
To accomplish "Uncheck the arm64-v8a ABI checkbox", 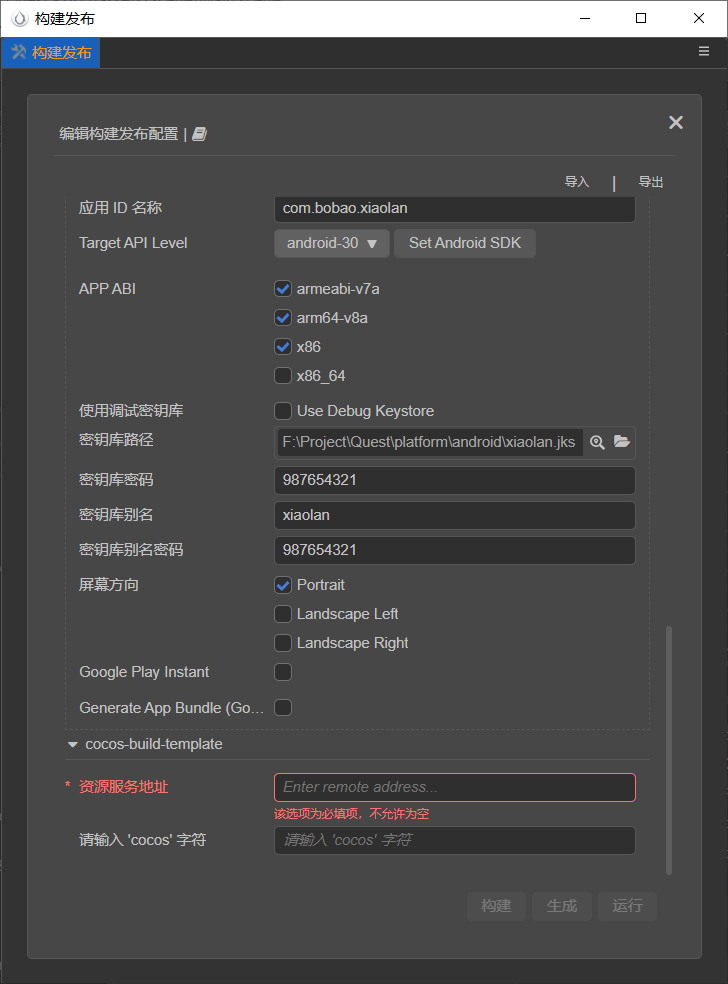I will click(x=283, y=318).
